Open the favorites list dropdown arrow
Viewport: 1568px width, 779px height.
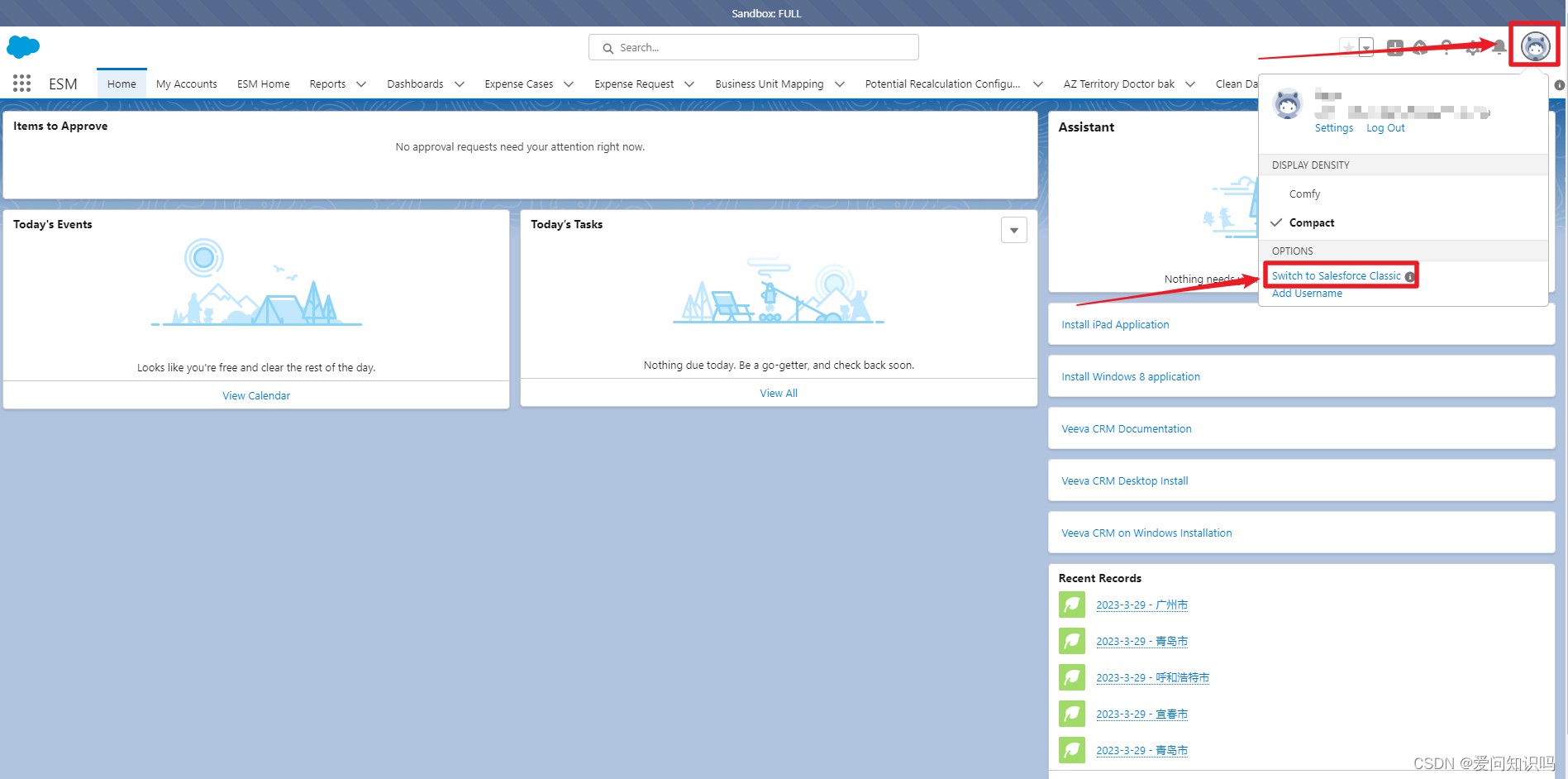pyautogui.click(x=1366, y=47)
